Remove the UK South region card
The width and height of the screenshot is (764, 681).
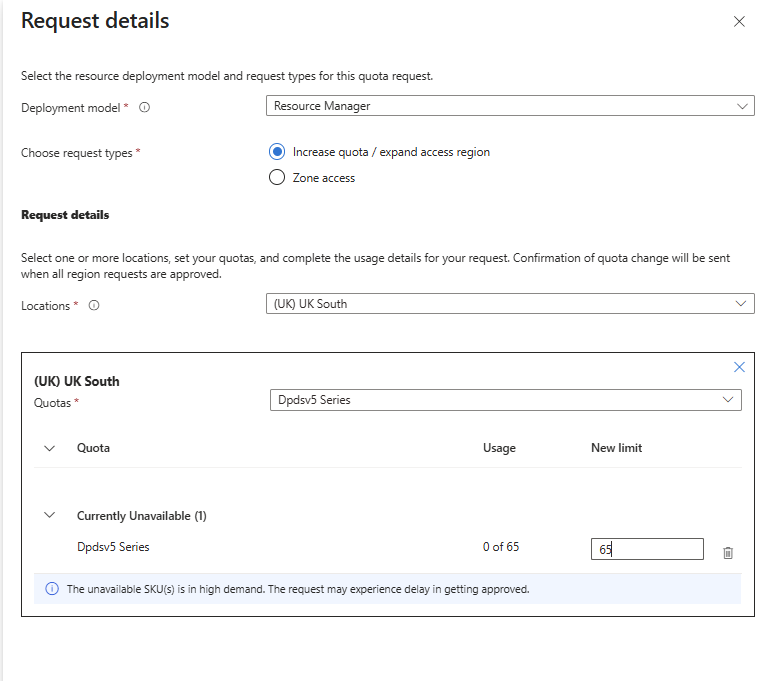pyautogui.click(x=739, y=367)
